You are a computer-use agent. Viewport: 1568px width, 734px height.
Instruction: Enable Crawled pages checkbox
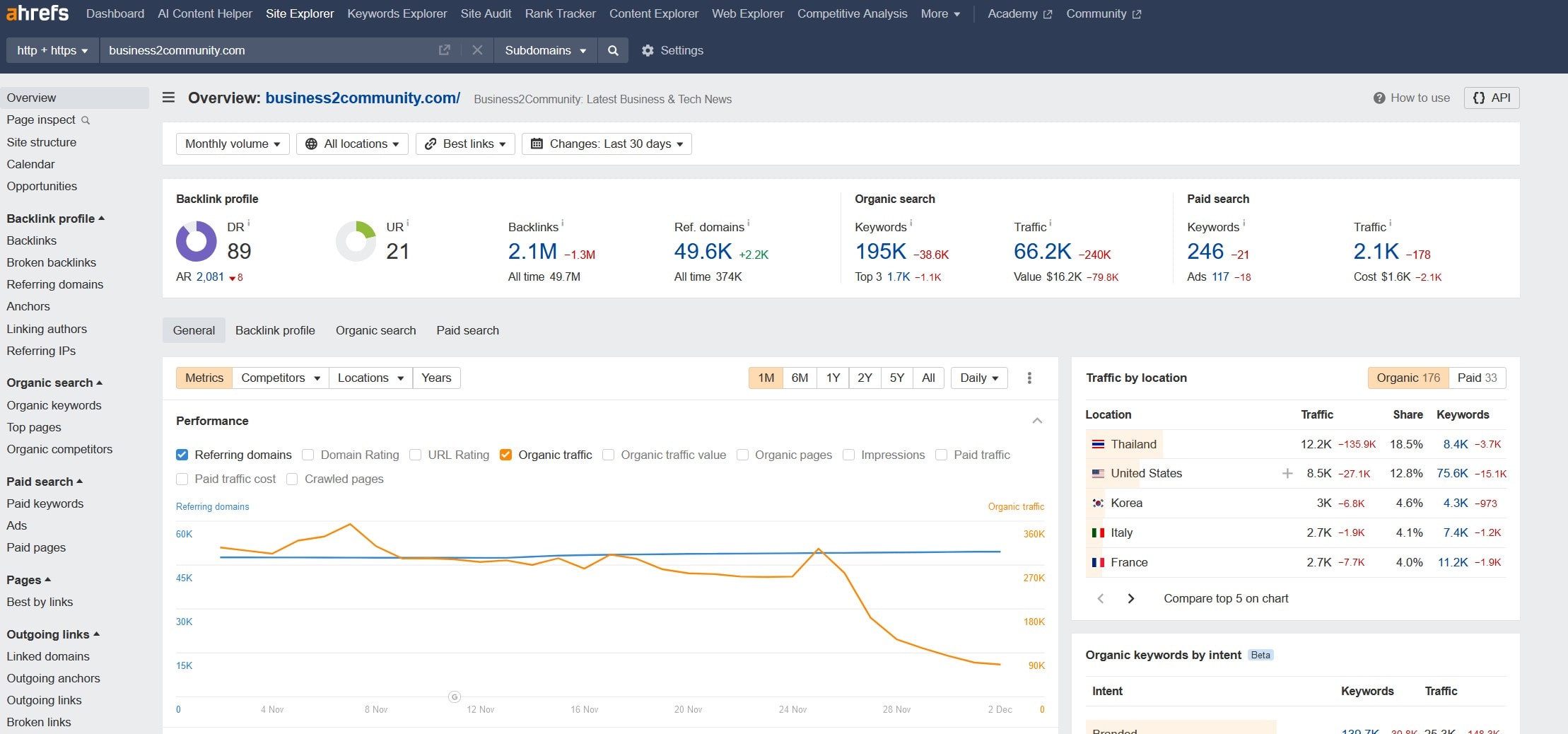[x=292, y=479]
